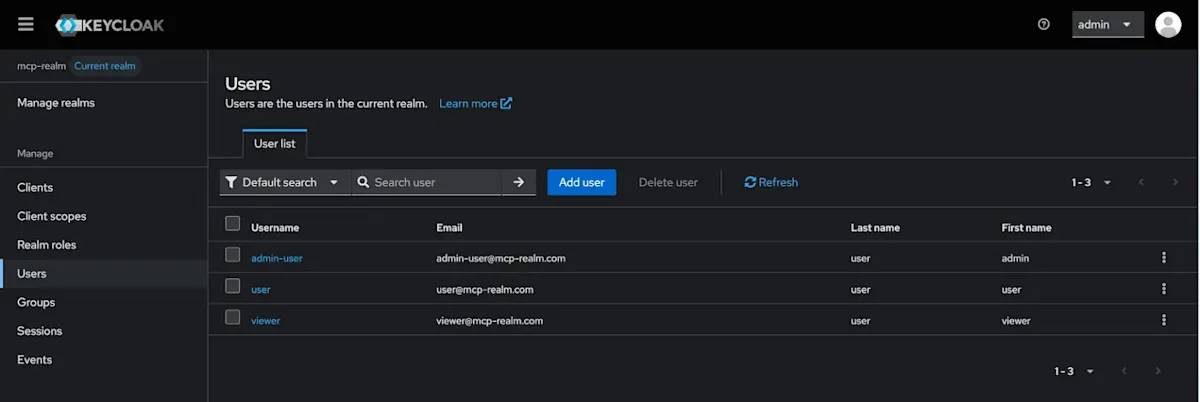Check the viewer row checkbox
Screen dimensions: 1200x402
[x=233, y=317]
